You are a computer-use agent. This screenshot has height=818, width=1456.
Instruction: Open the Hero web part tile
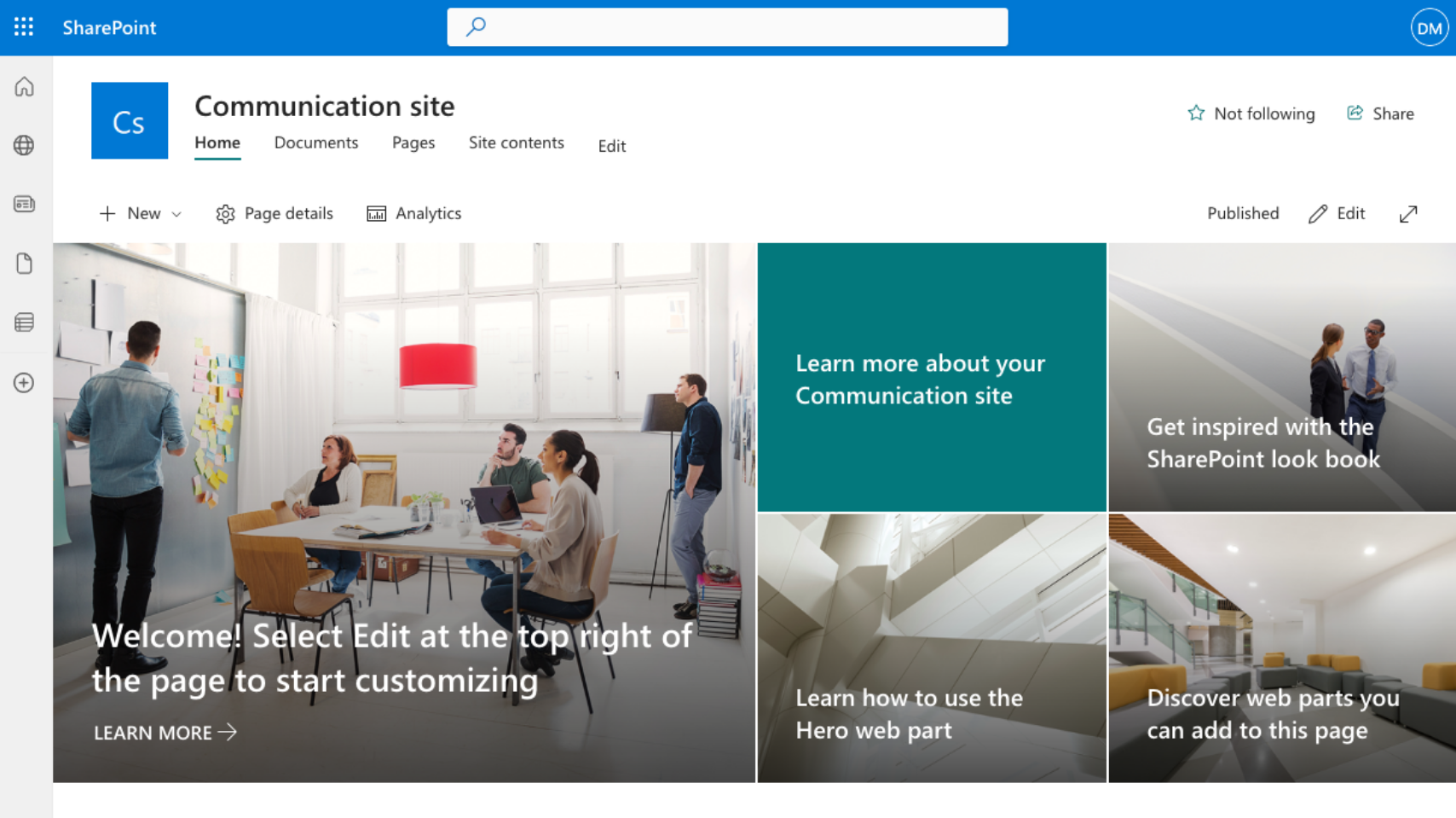click(x=932, y=648)
